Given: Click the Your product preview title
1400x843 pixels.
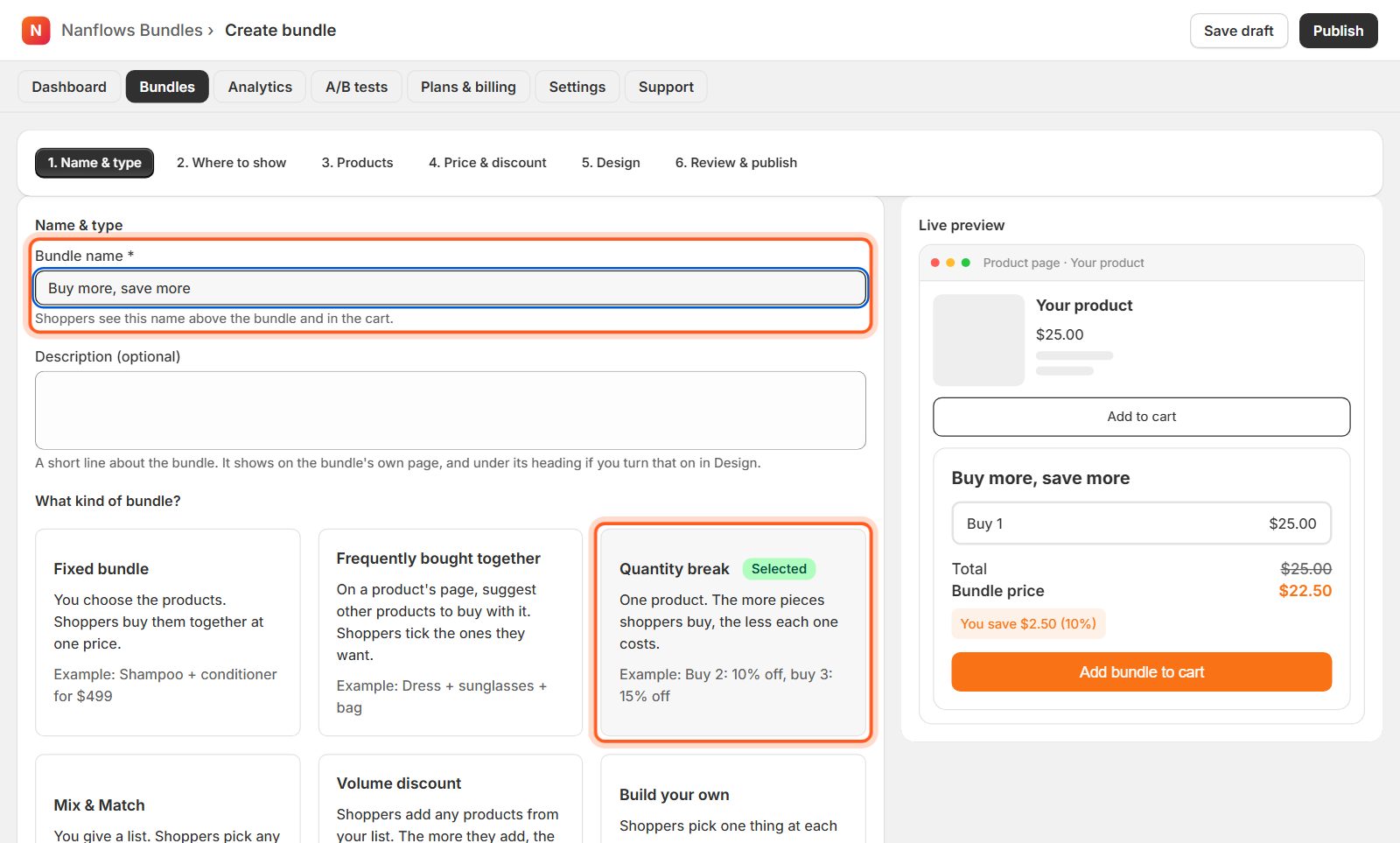Looking at the screenshot, I should [1084, 306].
